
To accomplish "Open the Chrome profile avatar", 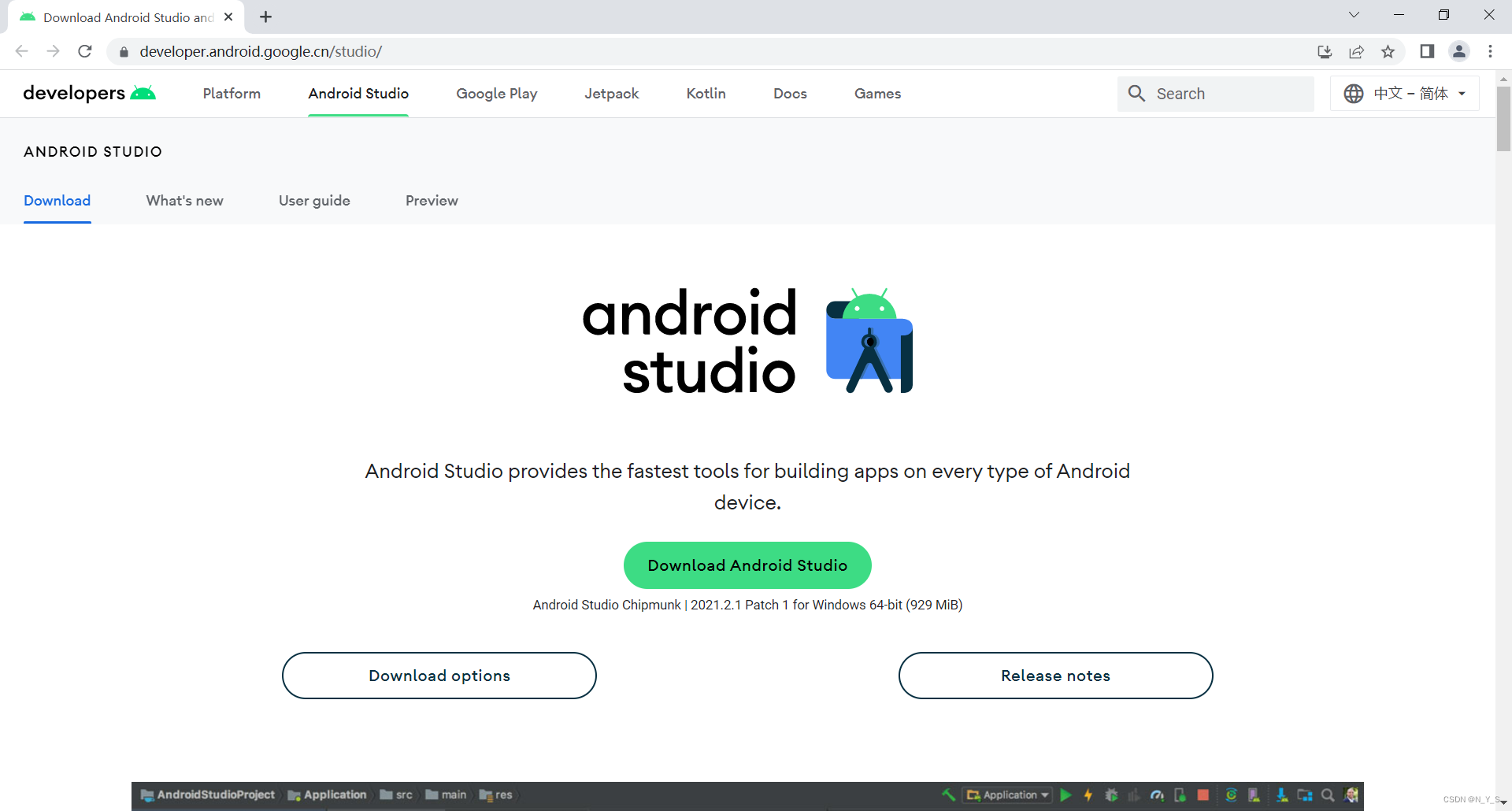I will click(x=1459, y=51).
